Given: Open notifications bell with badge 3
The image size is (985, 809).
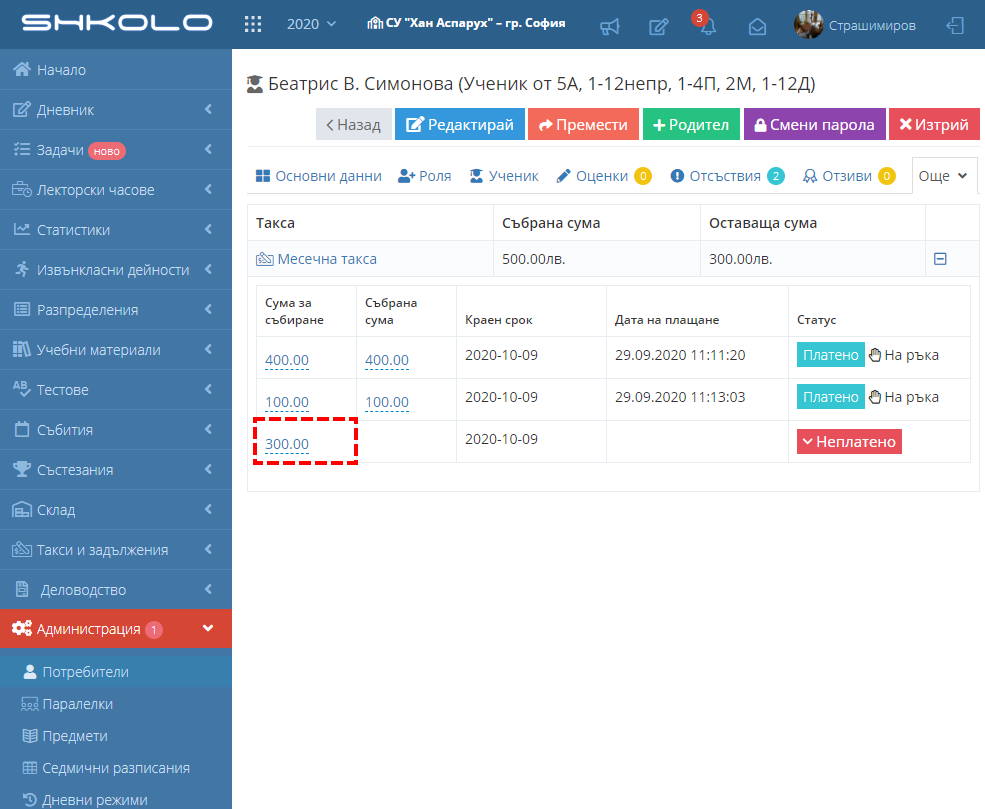Looking at the screenshot, I should [707, 25].
